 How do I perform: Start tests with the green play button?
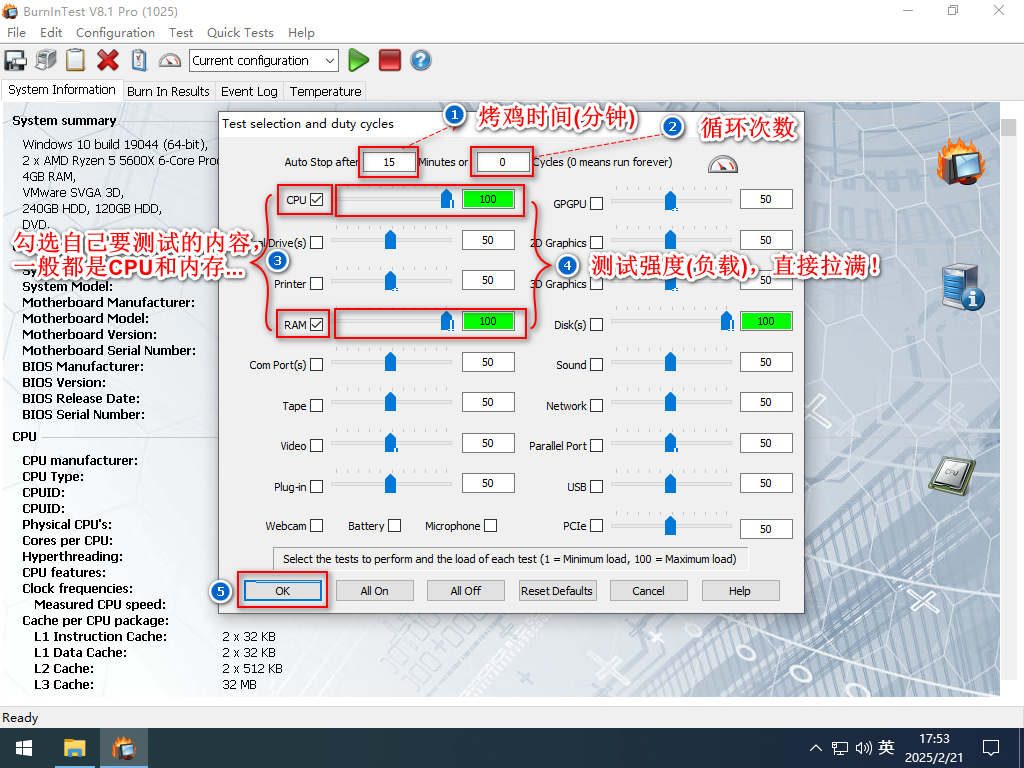pyautogui.click(x=358, y=60)
